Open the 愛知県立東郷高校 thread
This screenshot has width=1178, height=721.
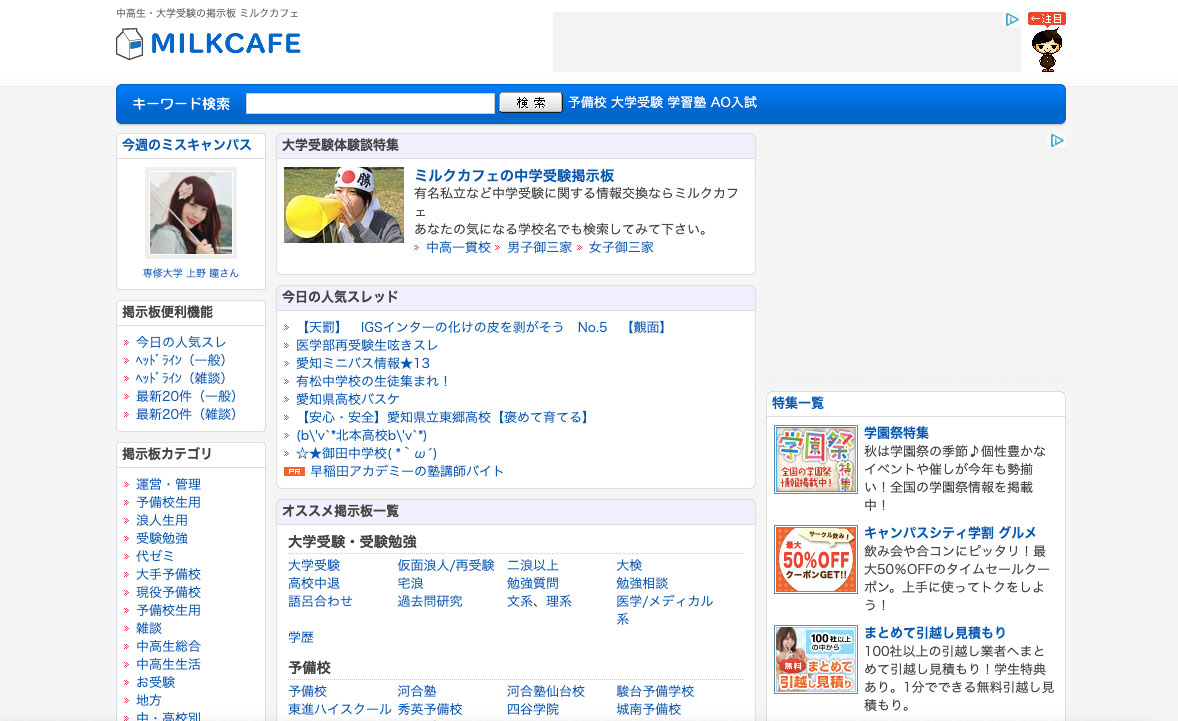click(443, 418)
